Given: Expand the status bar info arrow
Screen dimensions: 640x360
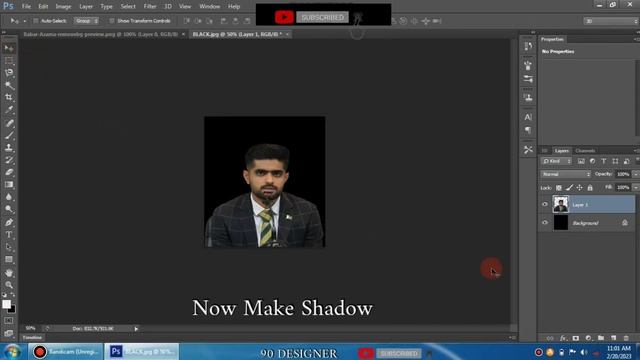Looking at the screenshot, I should 136,329.
